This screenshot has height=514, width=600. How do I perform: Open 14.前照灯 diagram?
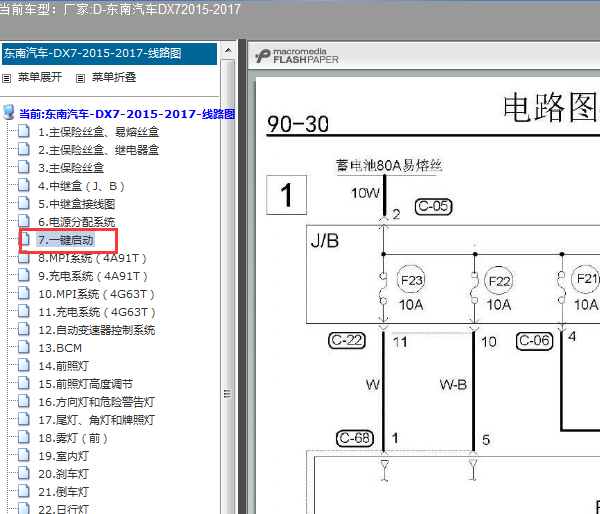(64, 366)
